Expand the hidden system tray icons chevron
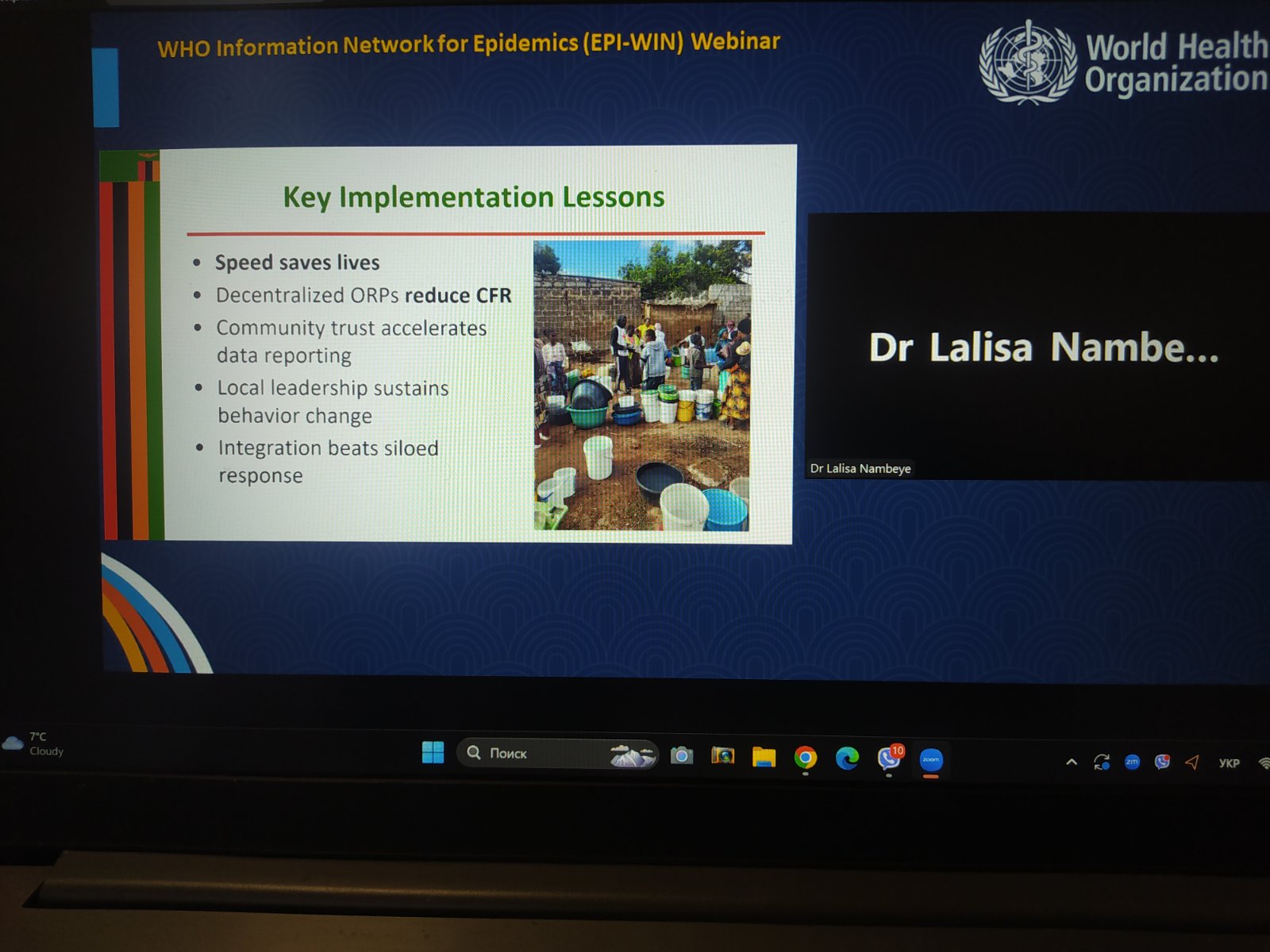This screenshot has width=1270, height=952. coord(1072,762)
